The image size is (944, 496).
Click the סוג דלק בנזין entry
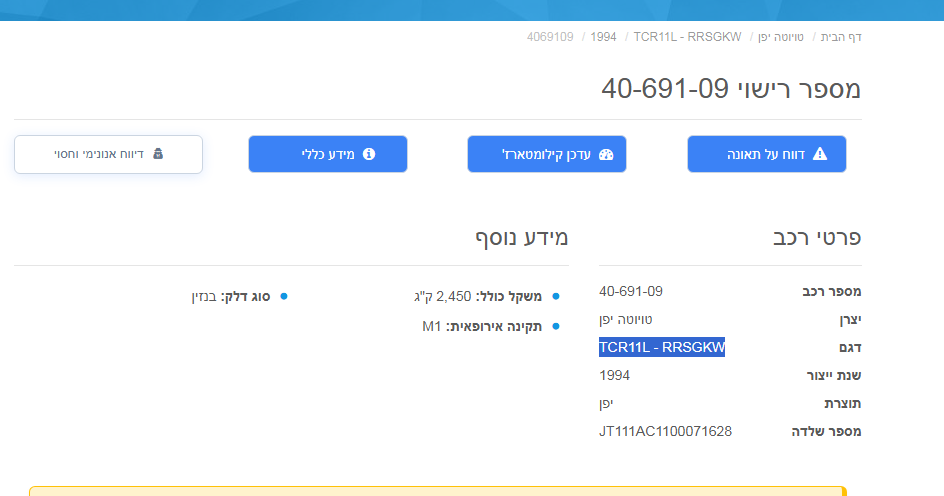(231, 297)
